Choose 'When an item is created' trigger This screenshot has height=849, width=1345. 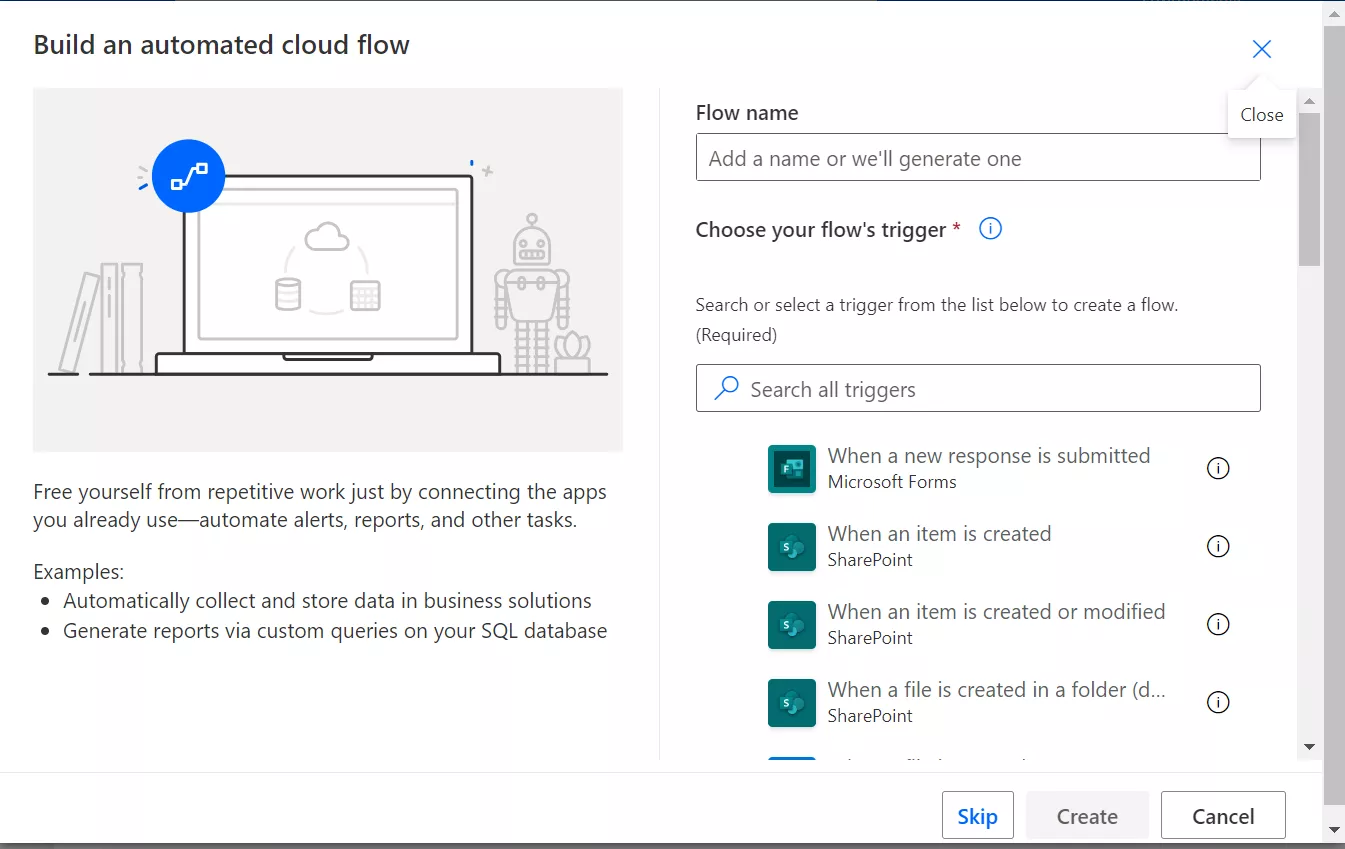click(939, 534)
